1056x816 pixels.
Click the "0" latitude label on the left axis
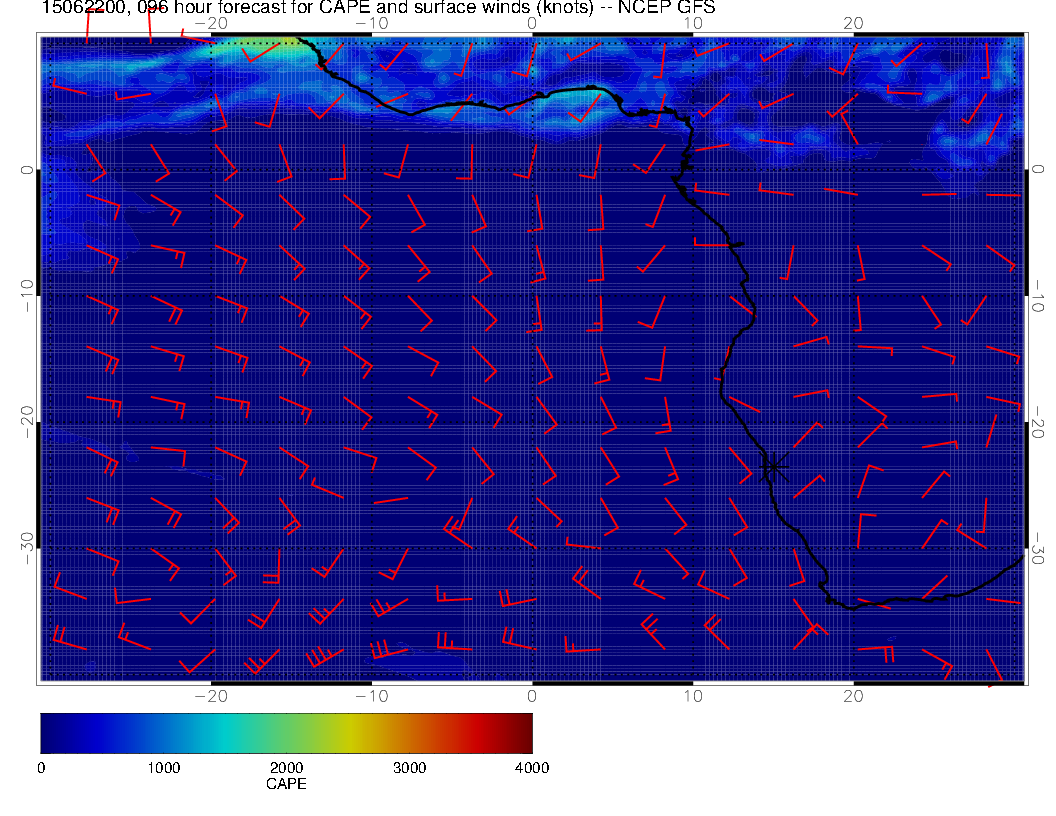pos(27,170)
